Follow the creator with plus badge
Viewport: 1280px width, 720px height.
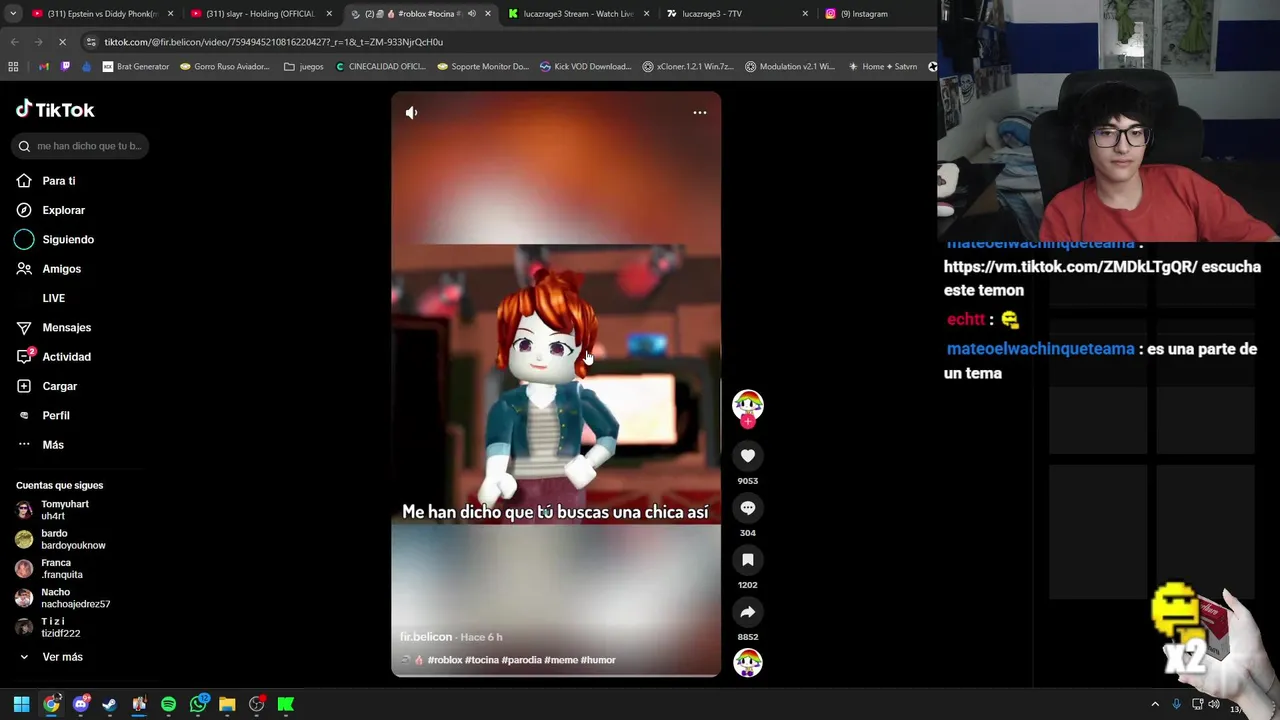point(748,422)
